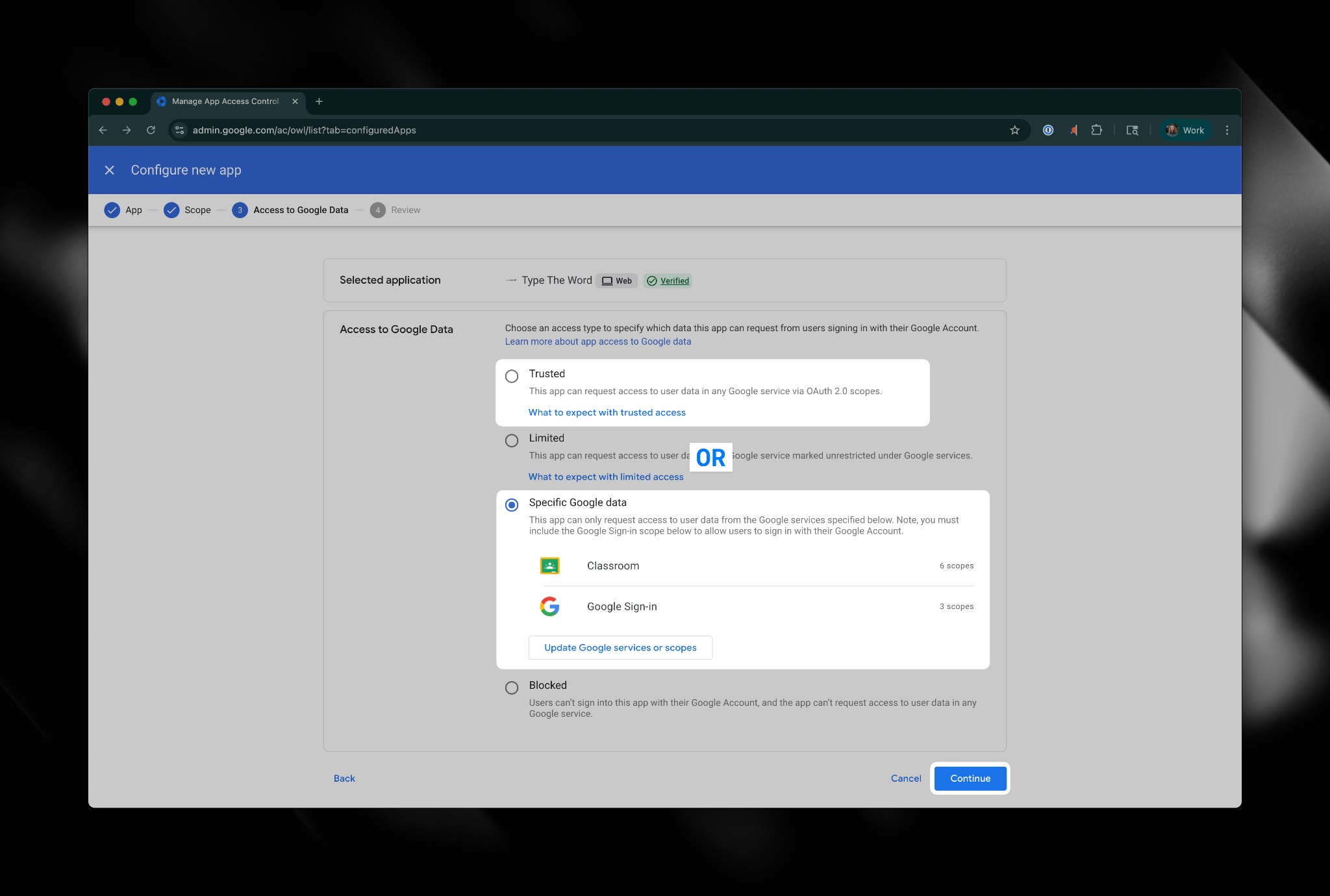Click the Classroom service icon
1330x896 pixels.
tap(549, 566)
